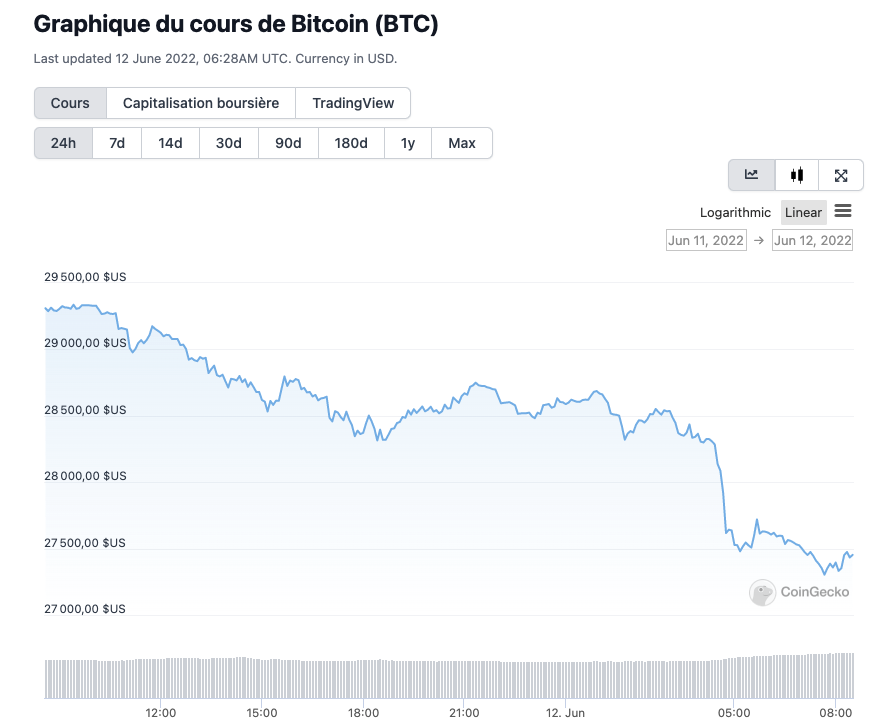Enable Logarithmic scale
873x726 pixels.
pos(735,212)
